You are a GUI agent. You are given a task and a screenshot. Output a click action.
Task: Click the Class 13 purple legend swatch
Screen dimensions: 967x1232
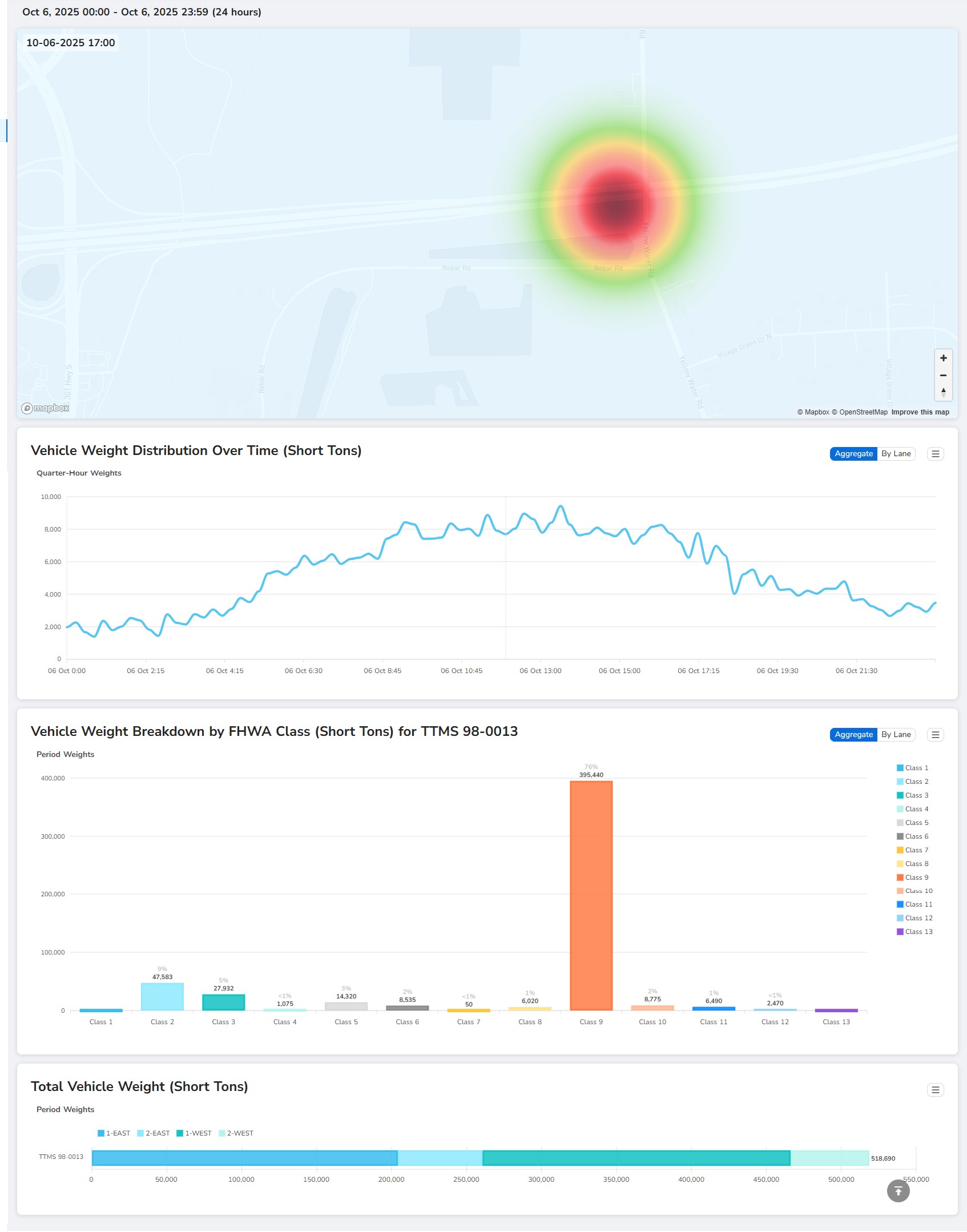click(x=900, y=932)
